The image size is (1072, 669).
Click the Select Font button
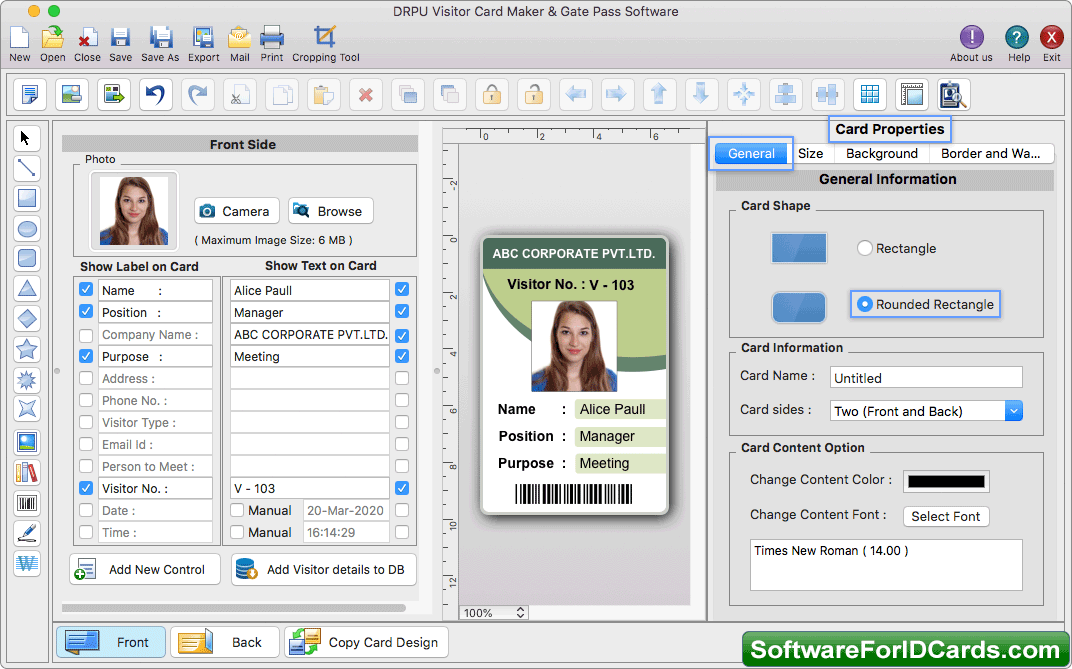point(946,517)
